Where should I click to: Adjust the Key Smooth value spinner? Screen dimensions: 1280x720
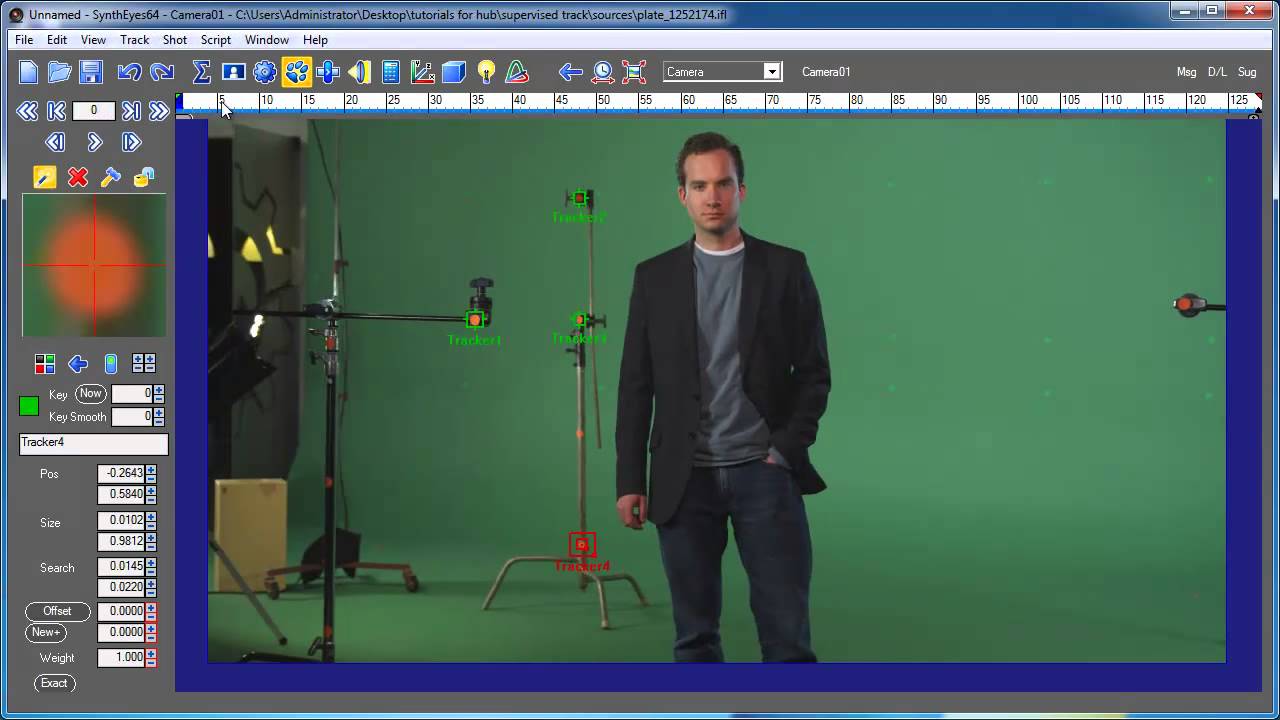click(x=159, y=416)
